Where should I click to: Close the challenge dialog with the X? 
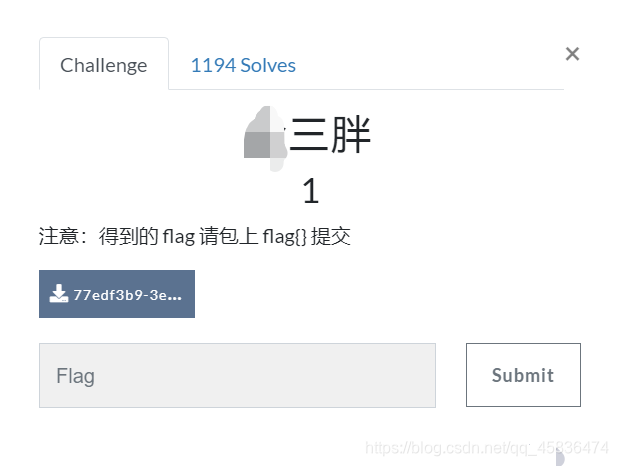(x=572, y=54)
